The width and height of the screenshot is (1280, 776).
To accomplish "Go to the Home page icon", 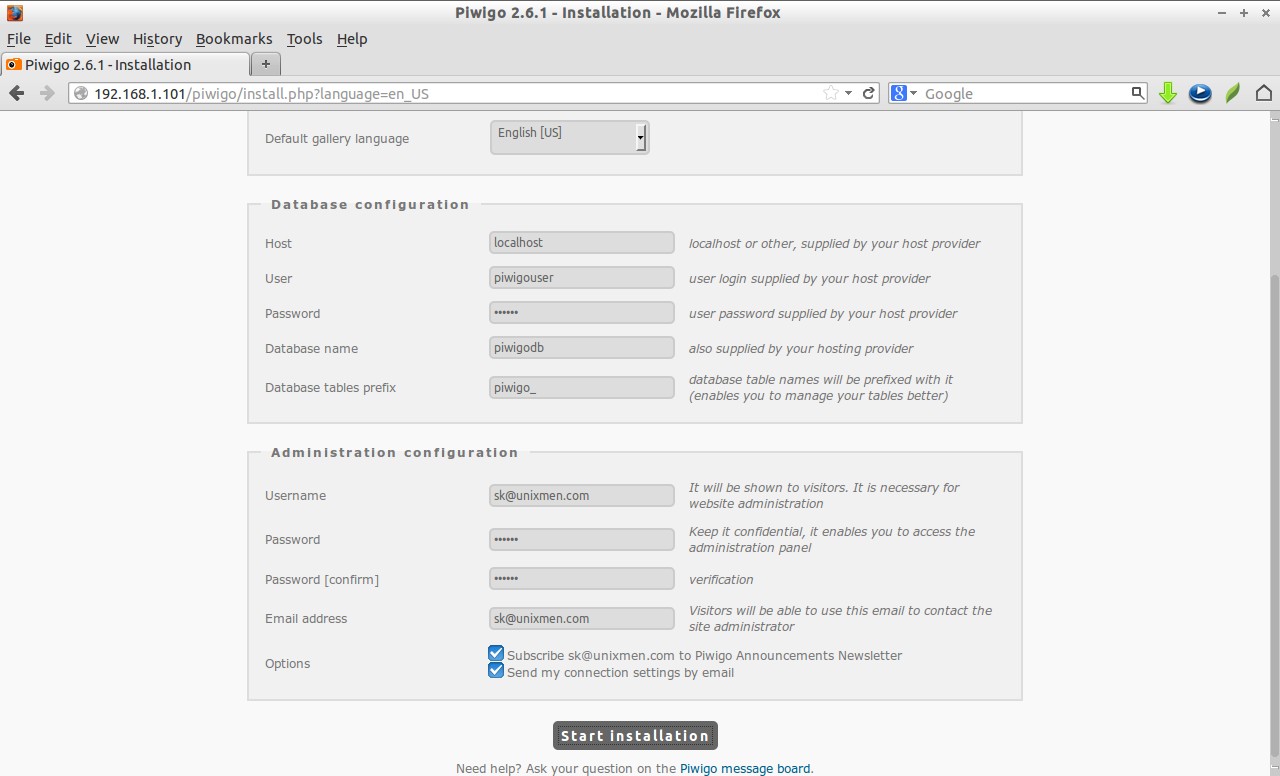I will pyautogui.click(x=1264, y=93).
